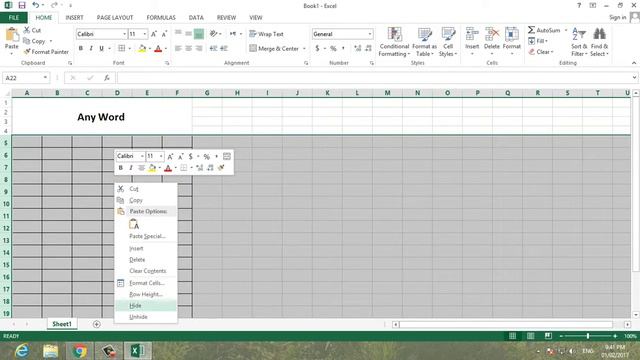The image size is (640, 360).
Task: Click the ribbon font color A
Action: click(158, 49)
